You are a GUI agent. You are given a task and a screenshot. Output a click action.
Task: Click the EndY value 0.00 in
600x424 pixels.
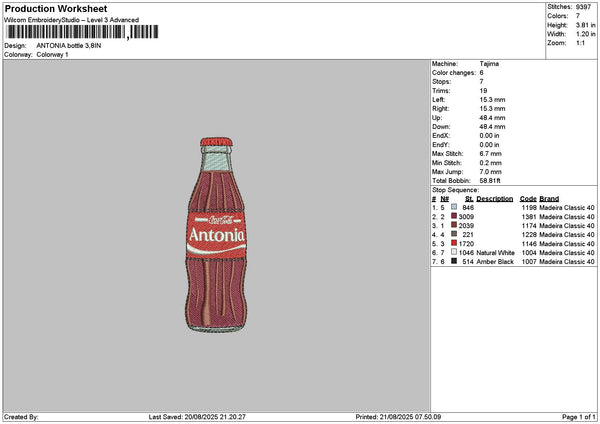[x=489, y=145]
